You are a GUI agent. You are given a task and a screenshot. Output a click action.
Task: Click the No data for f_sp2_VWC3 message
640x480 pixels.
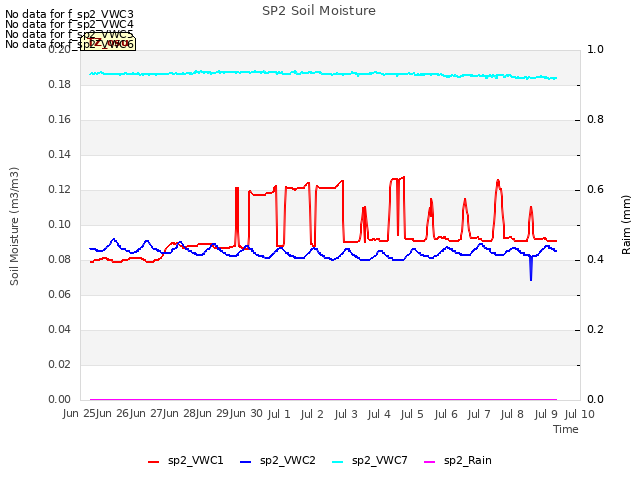pyautogui.click(x=69, y=14)
